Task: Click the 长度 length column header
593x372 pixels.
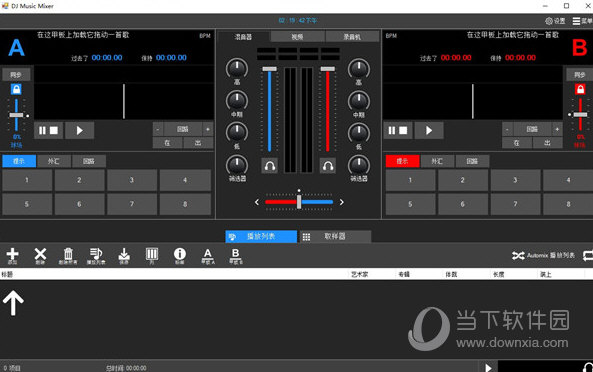Action: tap(498, 274)
